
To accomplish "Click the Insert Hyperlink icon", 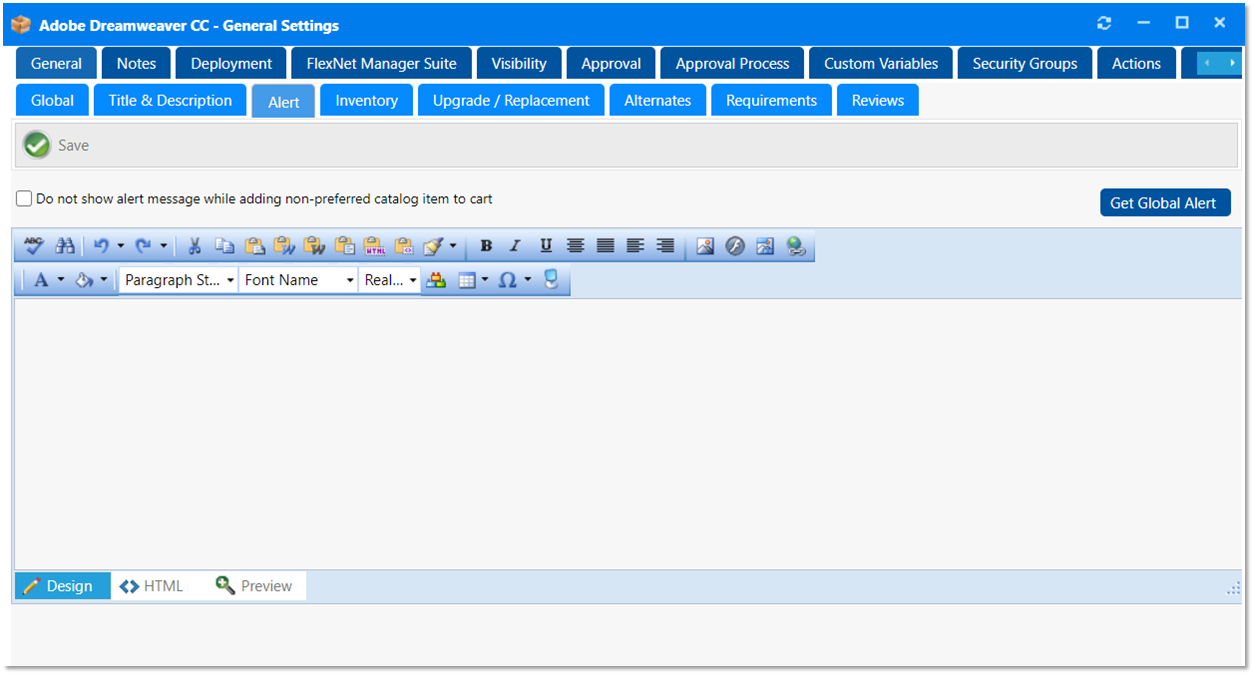I will point(796,246).
